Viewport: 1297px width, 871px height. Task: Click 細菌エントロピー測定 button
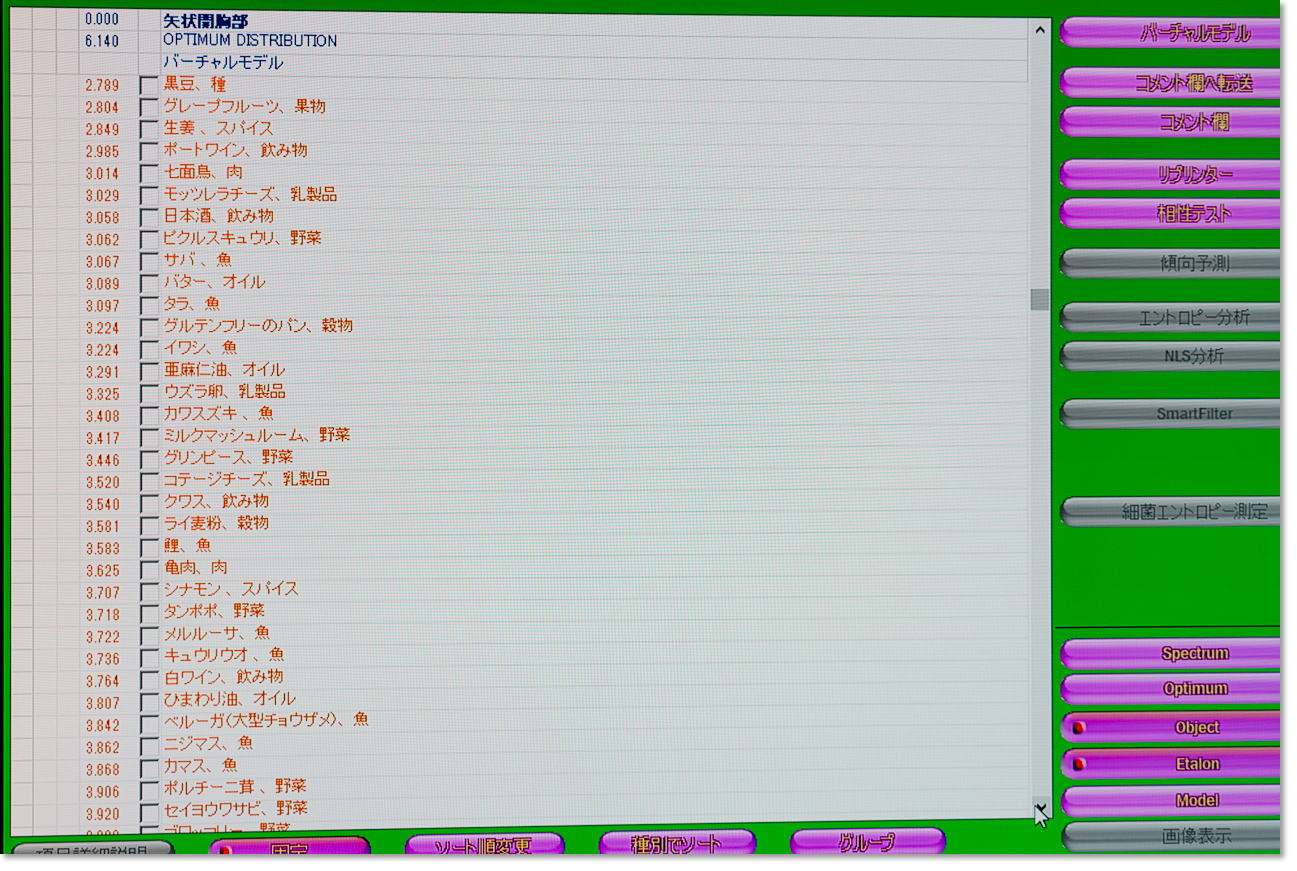(1171, 512)
